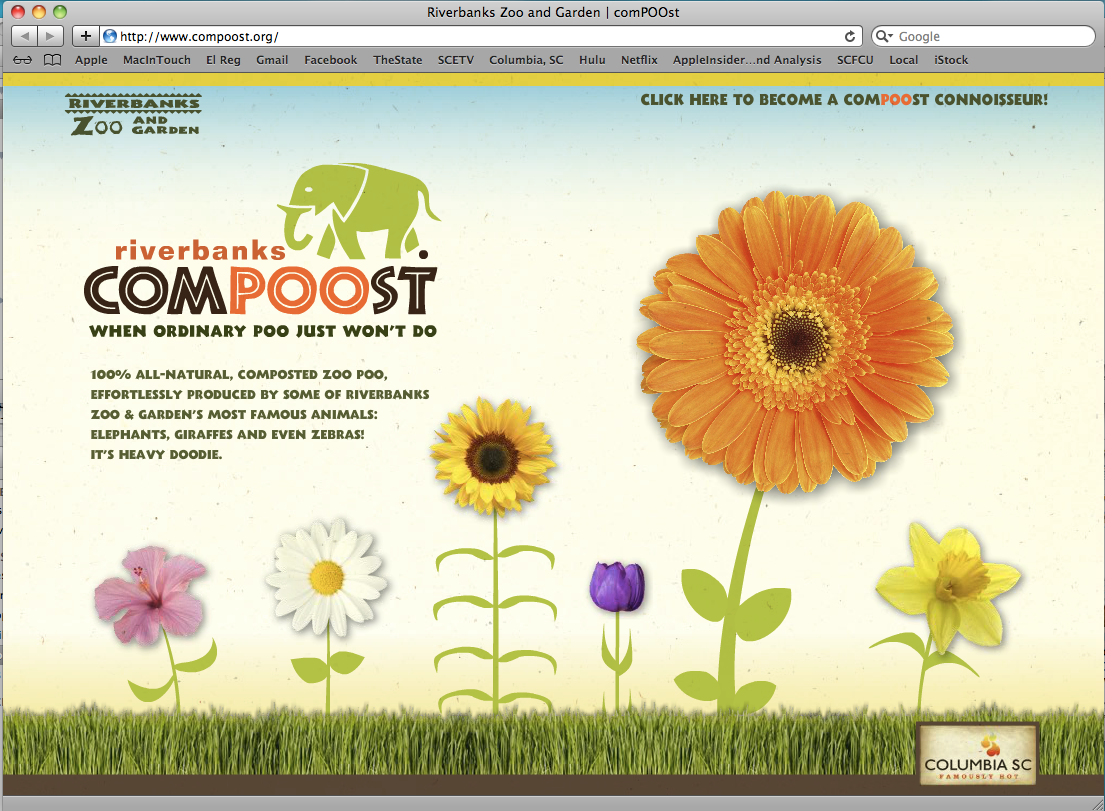
Task: Show all bookmarks book icon
Action: click(52, 60)
